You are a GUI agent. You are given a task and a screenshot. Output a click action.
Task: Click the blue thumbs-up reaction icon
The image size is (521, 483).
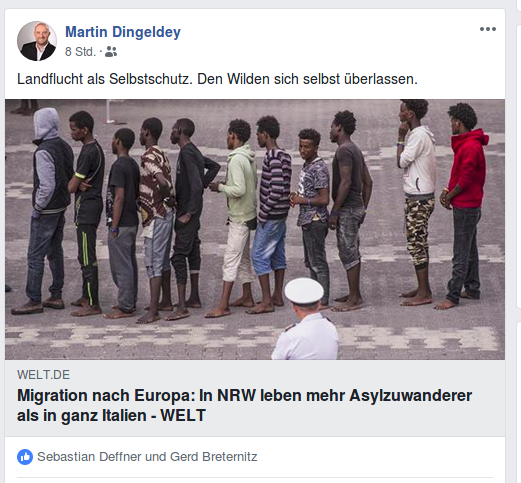point(25,457)
